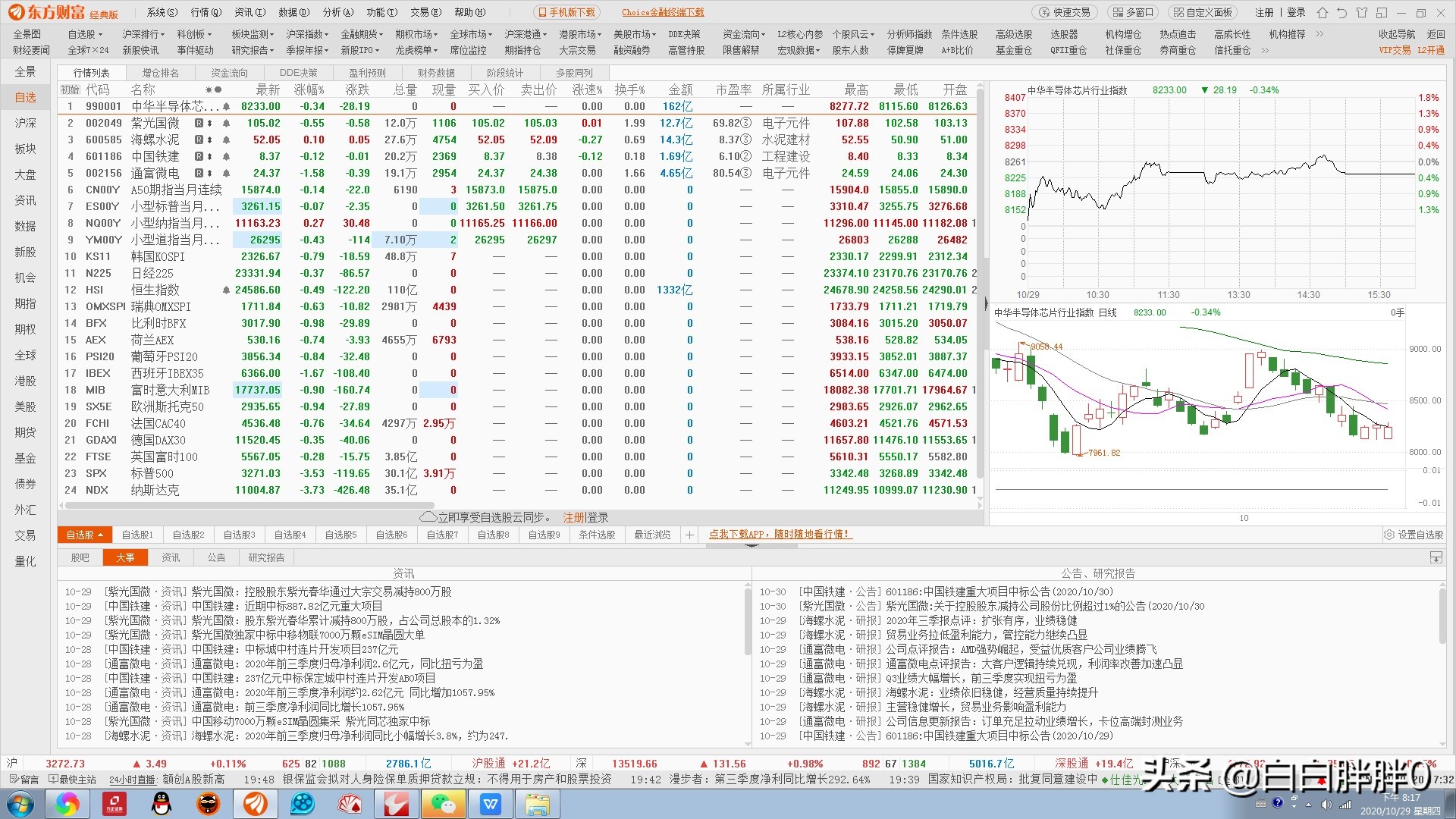1456x819 pixels.
Task: Click 多窗口 button
Action: [x=1133, y=12]
